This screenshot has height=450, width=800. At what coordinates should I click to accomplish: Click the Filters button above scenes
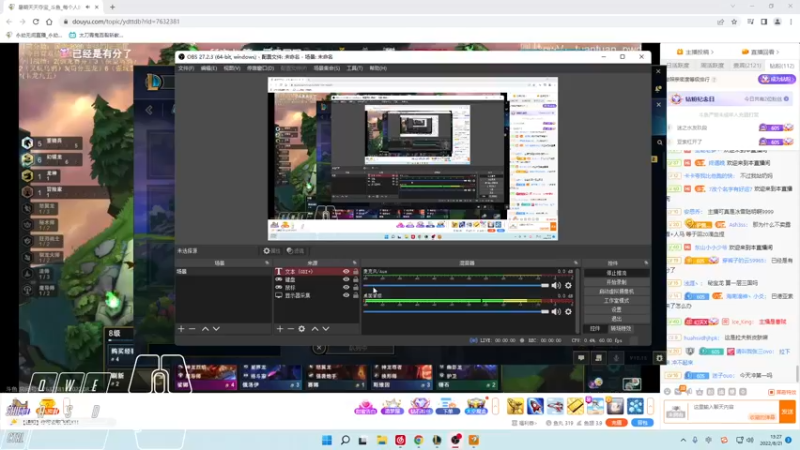(295, 251)
